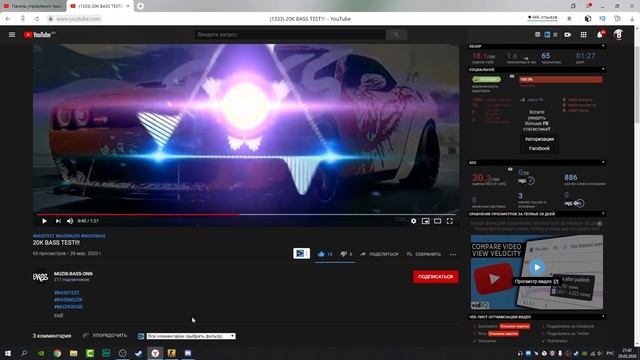The width and height of the screenshot is (640, 360).
Task: Click the blue vidIQ icon in YouTube header
Action: click(547, 35)
